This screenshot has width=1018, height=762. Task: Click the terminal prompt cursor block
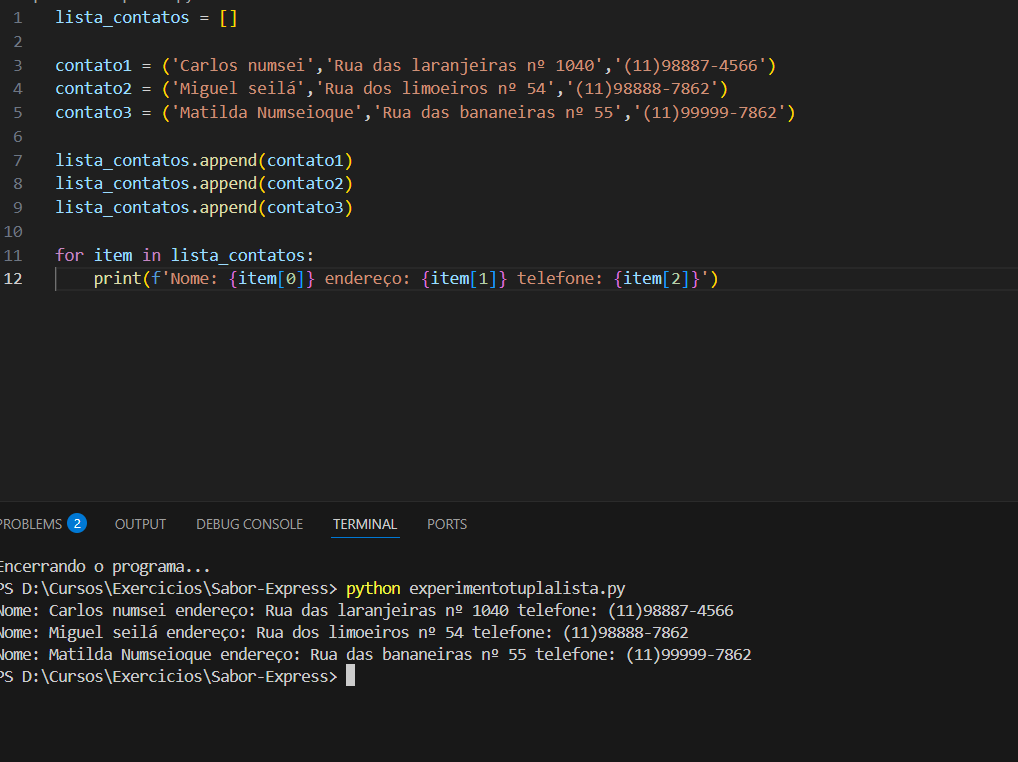[x=350, y=677]
